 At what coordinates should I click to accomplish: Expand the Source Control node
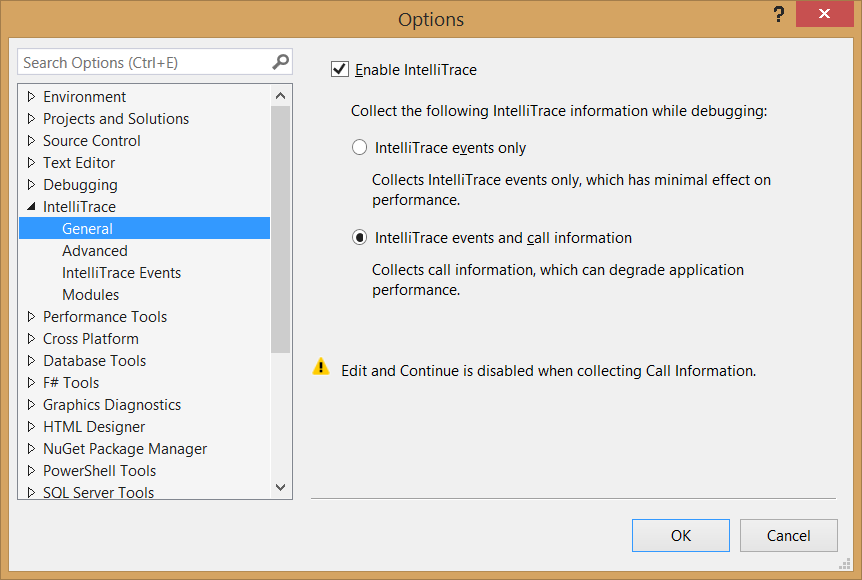click(x=31, y=141)
